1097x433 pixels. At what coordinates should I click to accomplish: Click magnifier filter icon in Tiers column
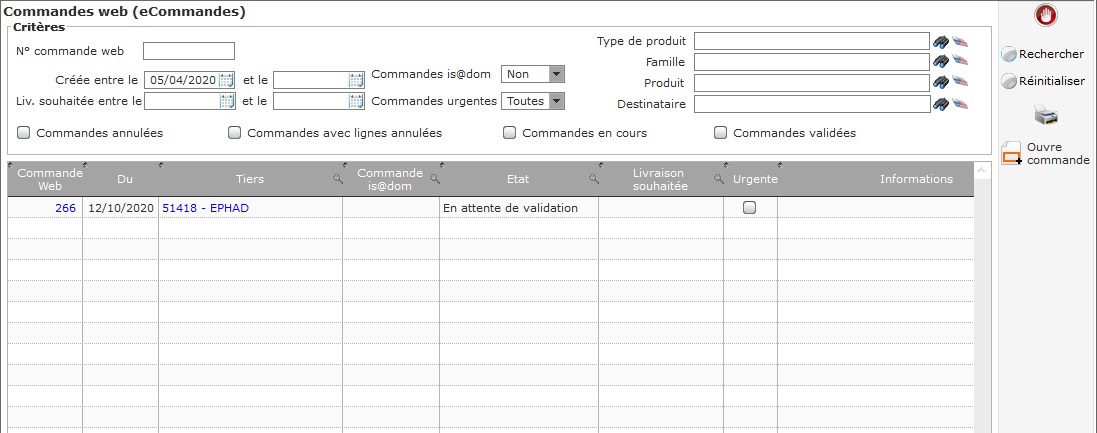tap(338, 179)
